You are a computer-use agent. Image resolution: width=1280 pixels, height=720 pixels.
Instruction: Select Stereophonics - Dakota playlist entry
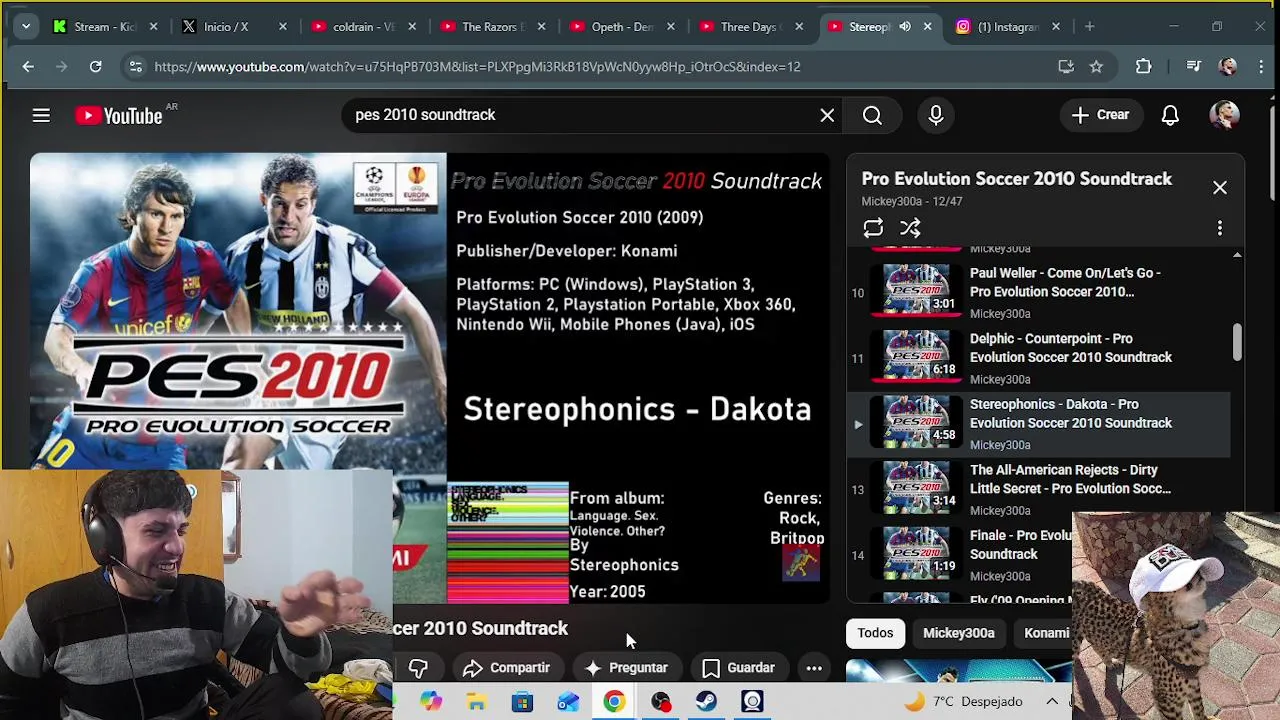click(1040, 424)
